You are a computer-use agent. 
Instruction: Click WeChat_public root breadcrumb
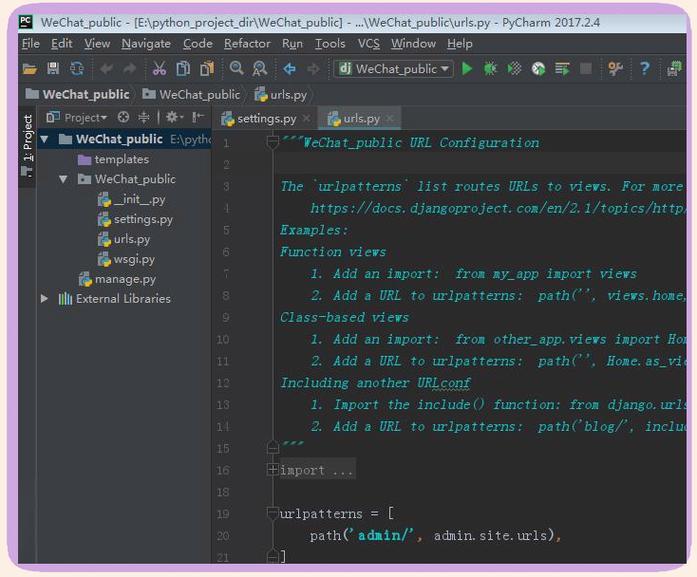78,94
